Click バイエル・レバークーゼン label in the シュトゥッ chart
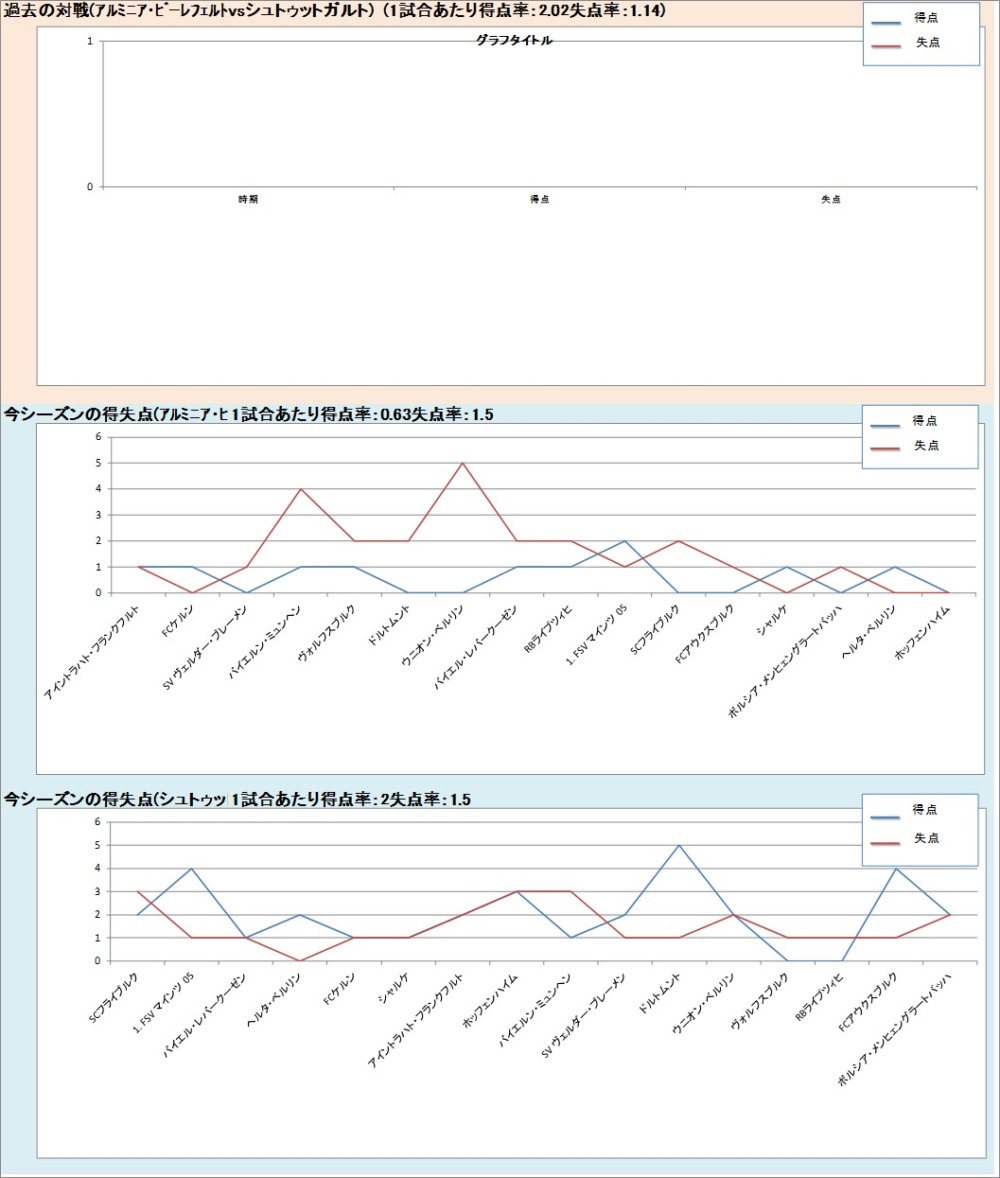The width and height of the screenshot is (1000, 1178). point(205,1015)
